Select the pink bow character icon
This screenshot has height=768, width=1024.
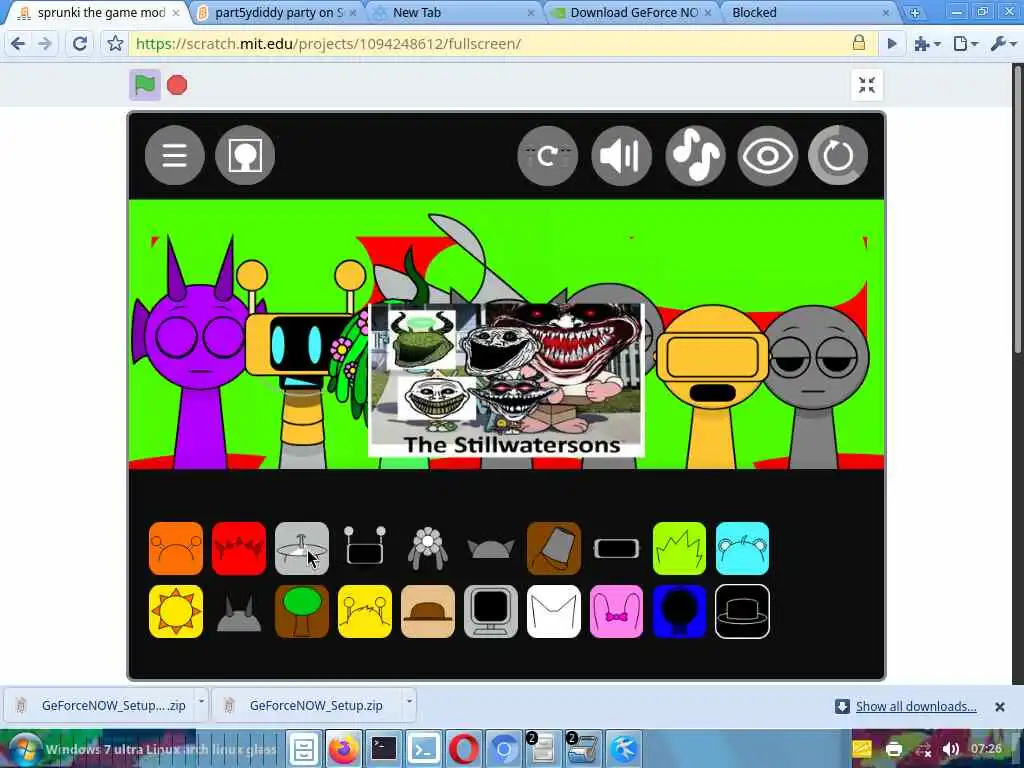(616, 612)
